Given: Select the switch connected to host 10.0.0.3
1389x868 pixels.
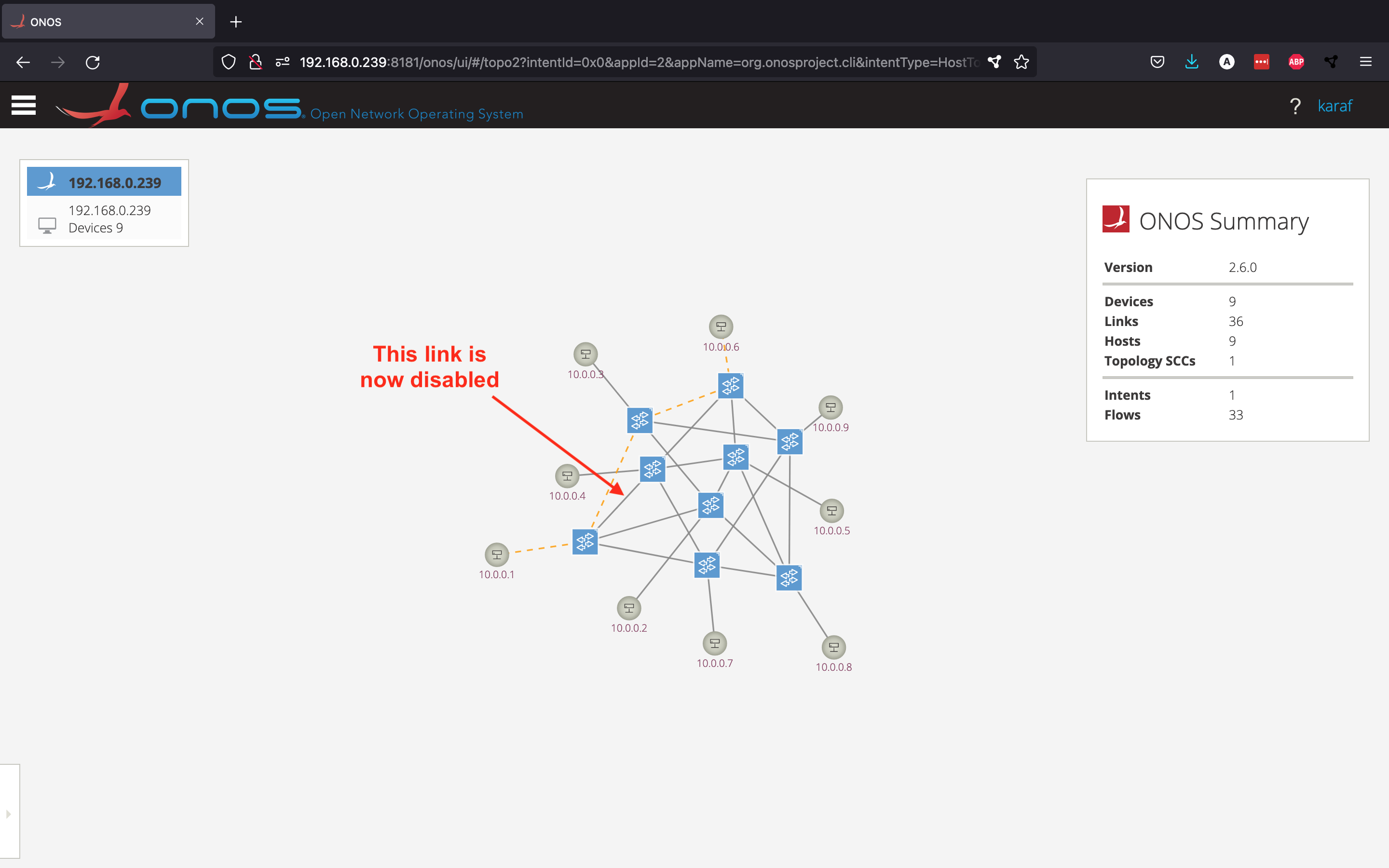Looking at the screenshot, I should coord(640,421).
